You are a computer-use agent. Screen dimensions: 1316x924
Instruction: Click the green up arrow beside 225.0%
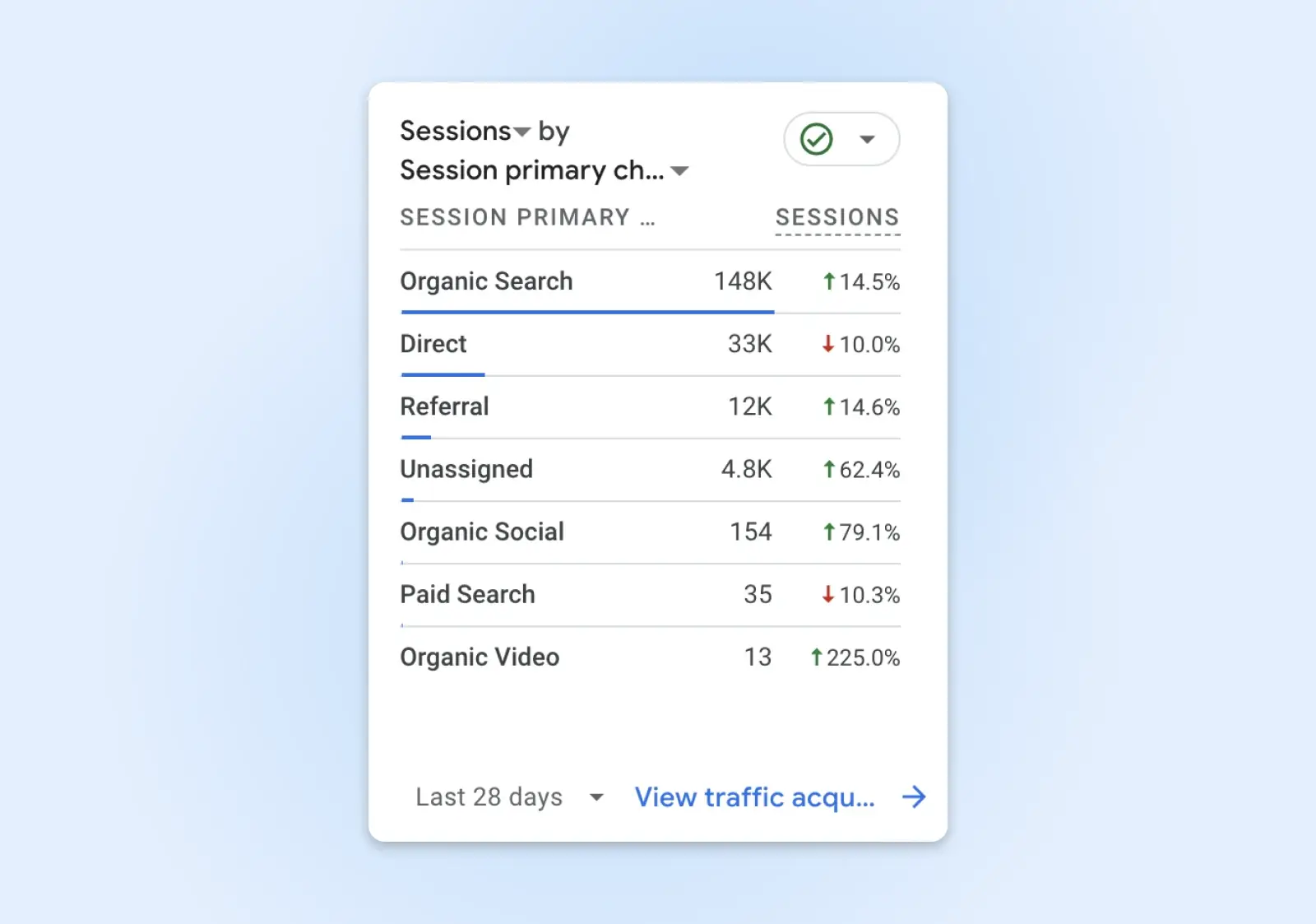pyautogui.click(x=816, y=657)
